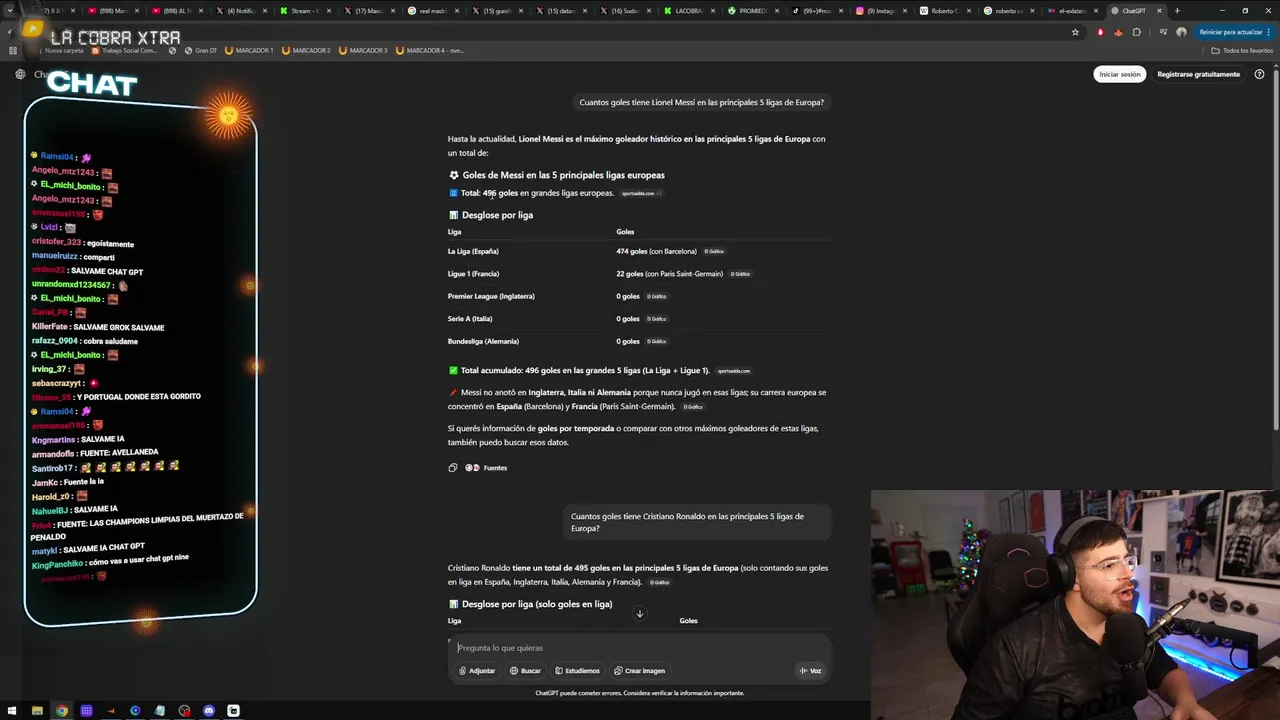Click the Lionel Messi question bubble
1280x720 pixels.
[702, 102]
